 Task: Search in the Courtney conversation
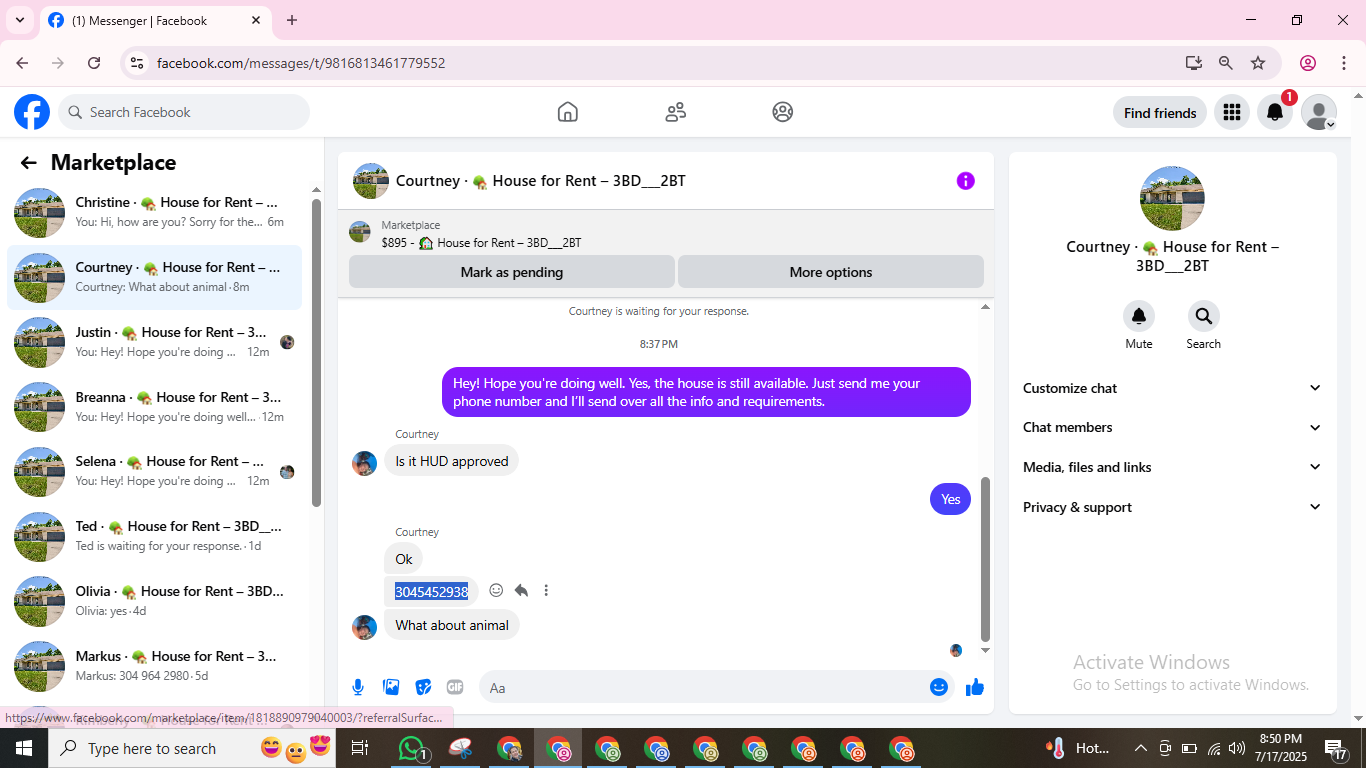(x=1203, y=316)
